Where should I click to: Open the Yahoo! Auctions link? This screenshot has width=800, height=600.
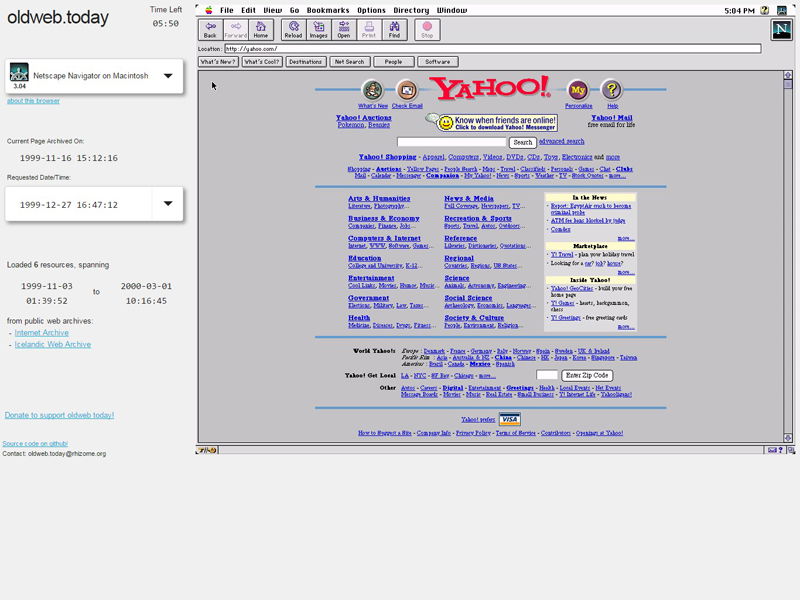coord(364,118)
